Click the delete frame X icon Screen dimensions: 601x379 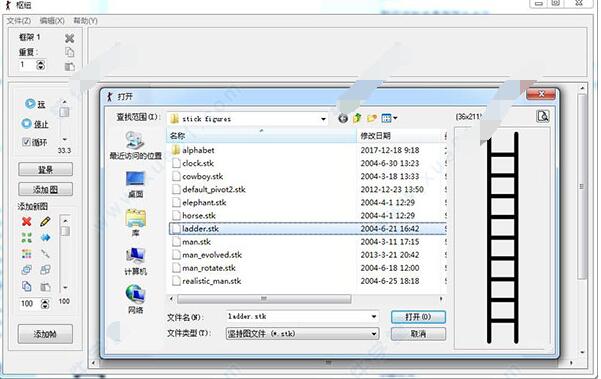pos(69,38)
